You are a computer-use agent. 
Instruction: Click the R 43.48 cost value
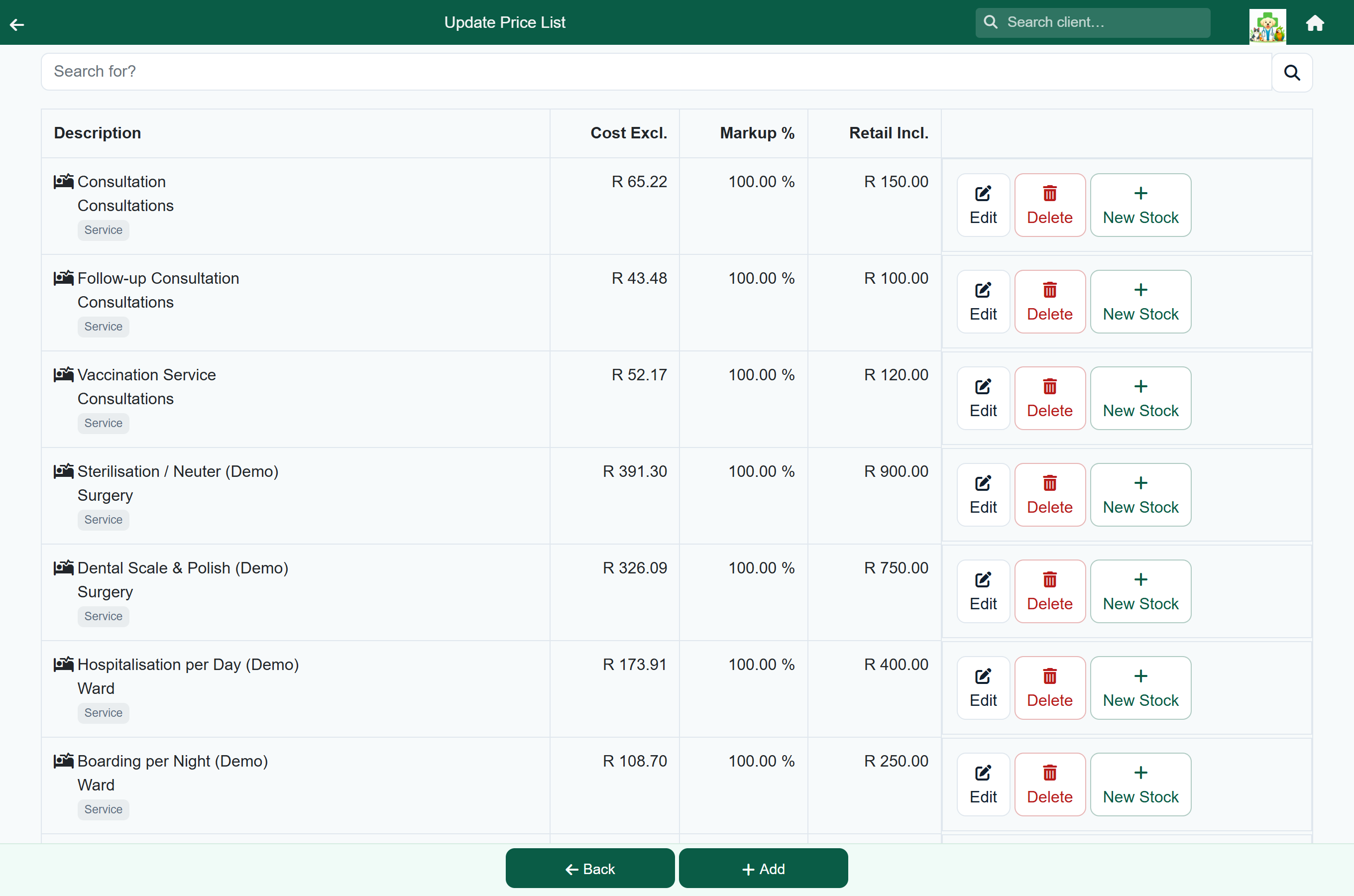(x=639, y=278)
